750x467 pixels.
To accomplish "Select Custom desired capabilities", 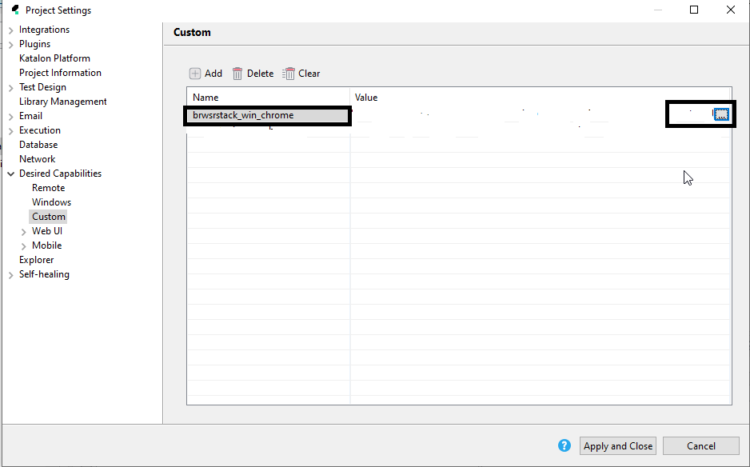I will click(48, 216).
